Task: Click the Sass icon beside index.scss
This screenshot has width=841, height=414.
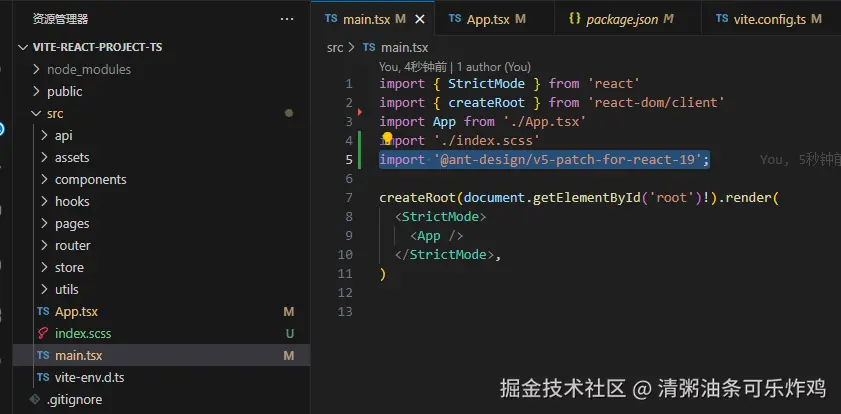Action: 43,333
